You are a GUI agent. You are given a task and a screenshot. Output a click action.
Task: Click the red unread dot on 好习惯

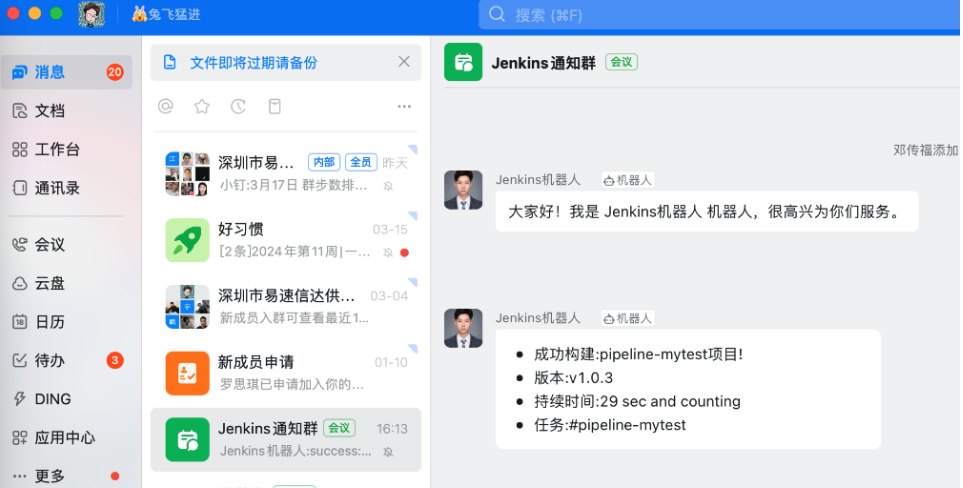pyautogui.click(x=404, y=252)
